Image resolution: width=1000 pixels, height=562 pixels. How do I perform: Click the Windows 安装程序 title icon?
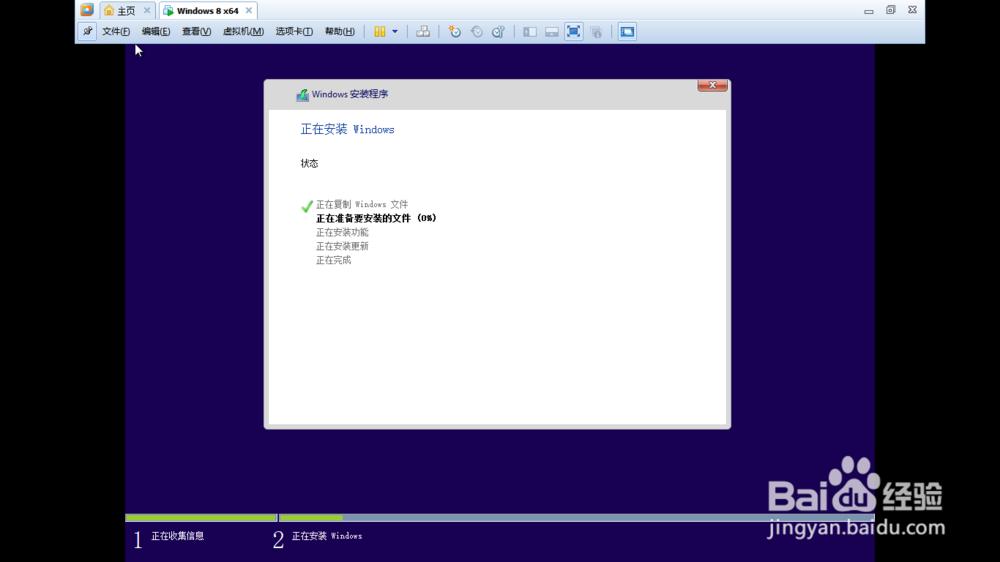302,94
